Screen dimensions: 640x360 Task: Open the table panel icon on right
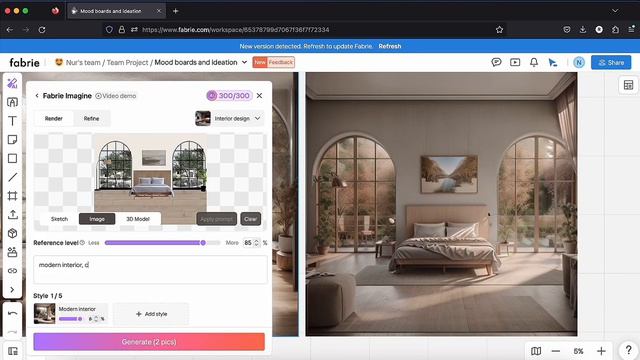[x=628, y=85]
